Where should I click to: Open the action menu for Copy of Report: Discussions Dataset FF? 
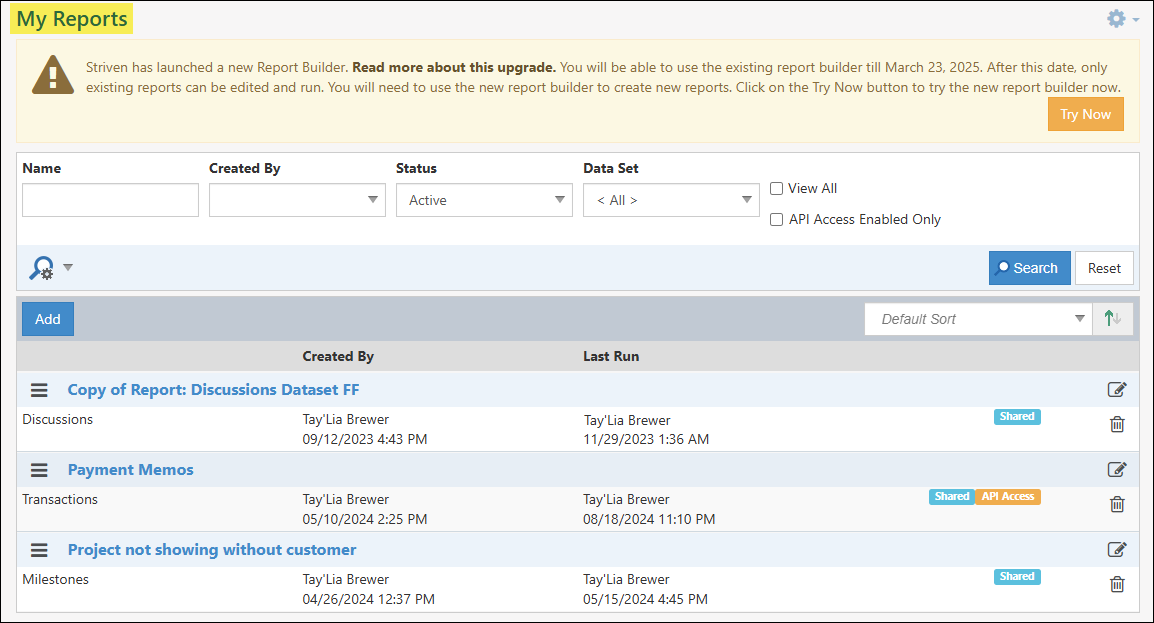38,390
